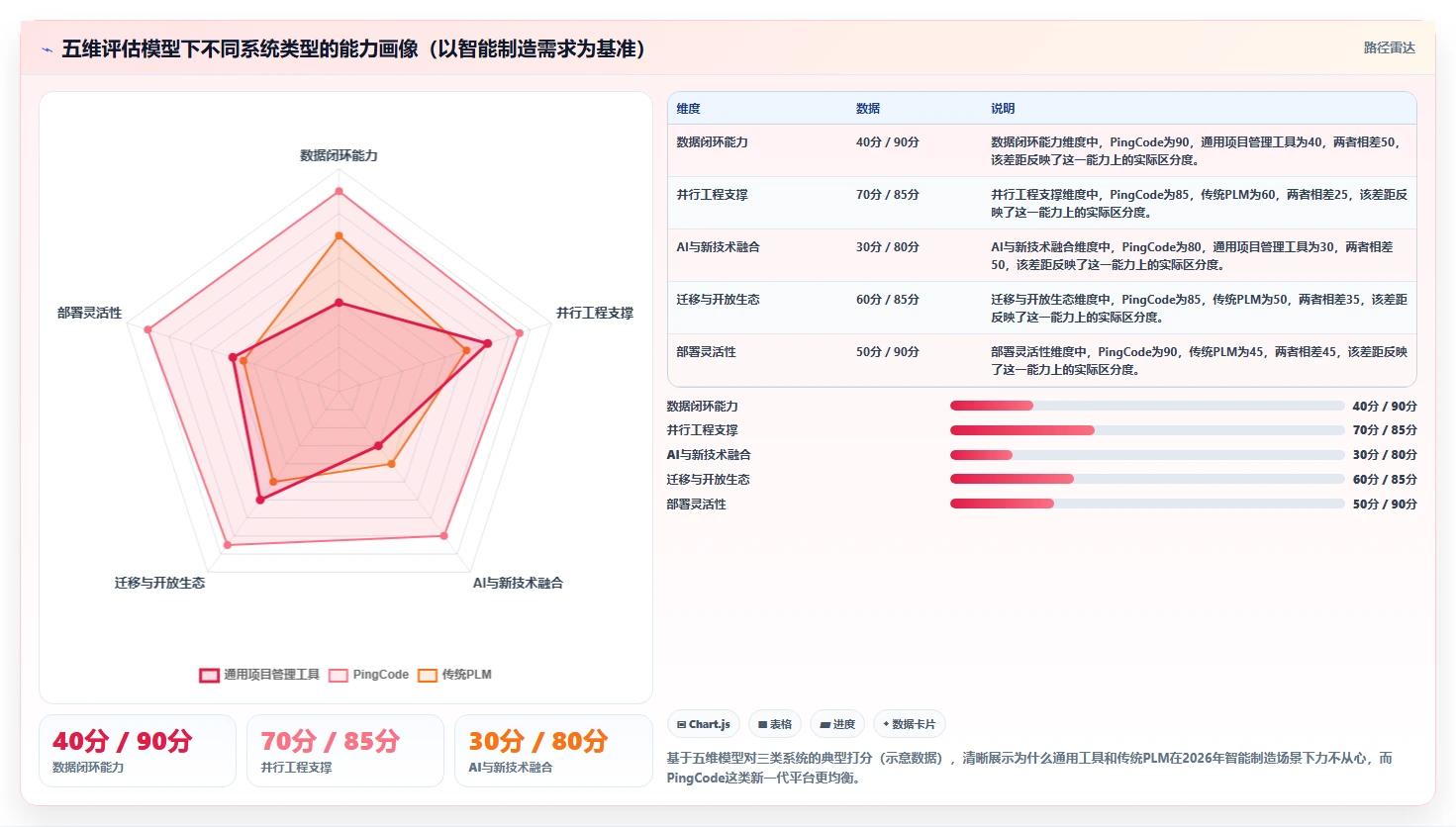1456x827 pixels.
Task: Toggle the PingCode legend swatch
Action: point(339,676)
